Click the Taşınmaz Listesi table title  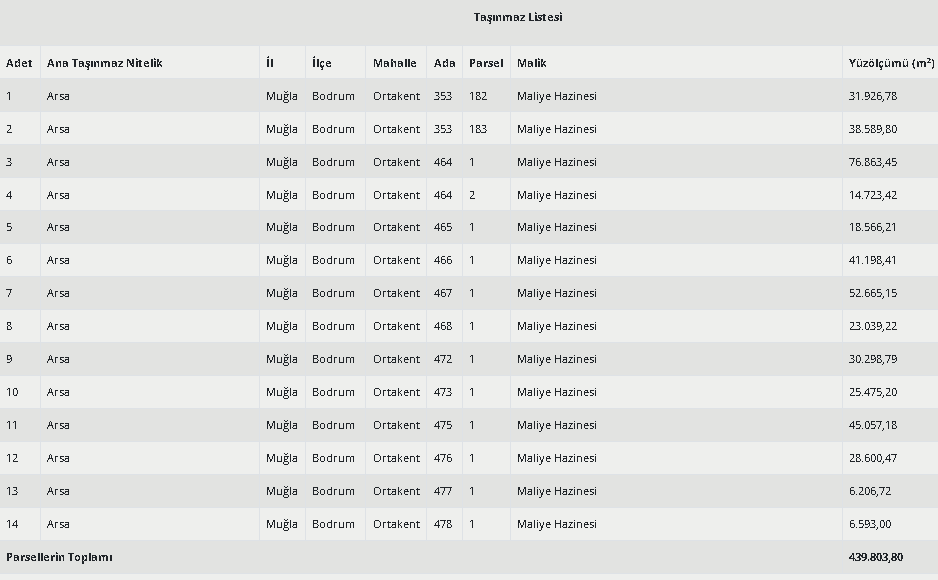(518, 17)
